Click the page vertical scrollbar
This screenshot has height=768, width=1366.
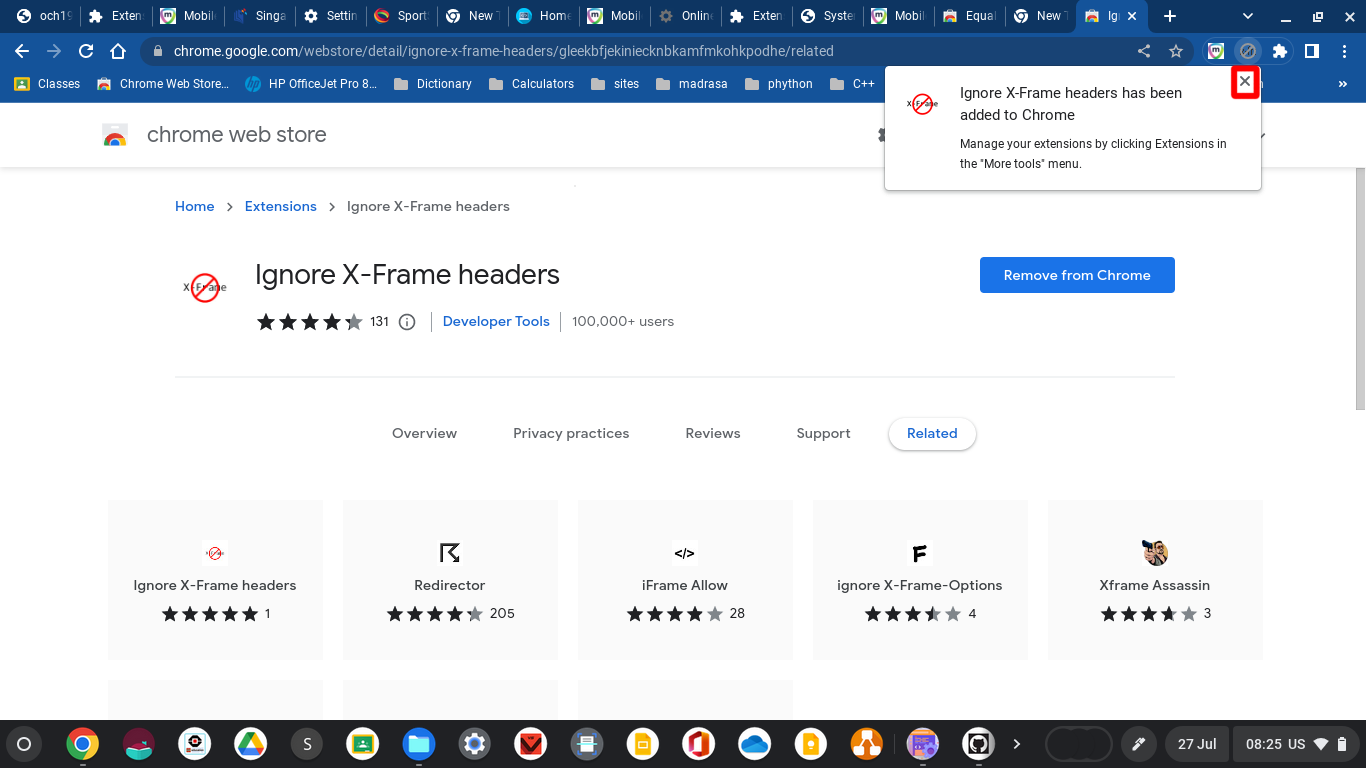point(1360,290)
